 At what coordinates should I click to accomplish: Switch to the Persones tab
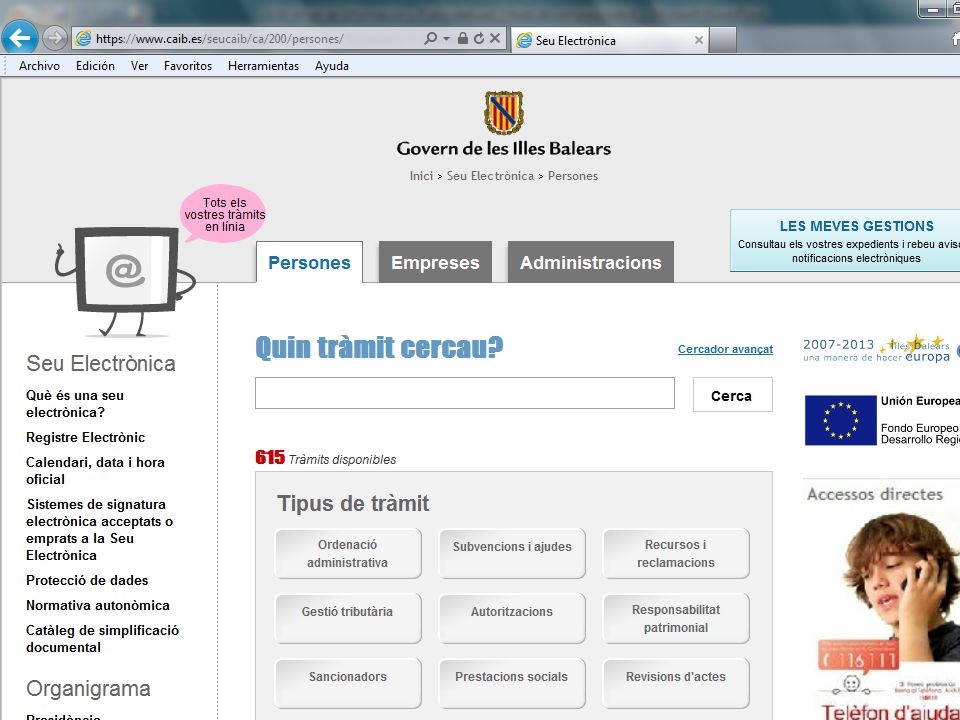(309, 262)
